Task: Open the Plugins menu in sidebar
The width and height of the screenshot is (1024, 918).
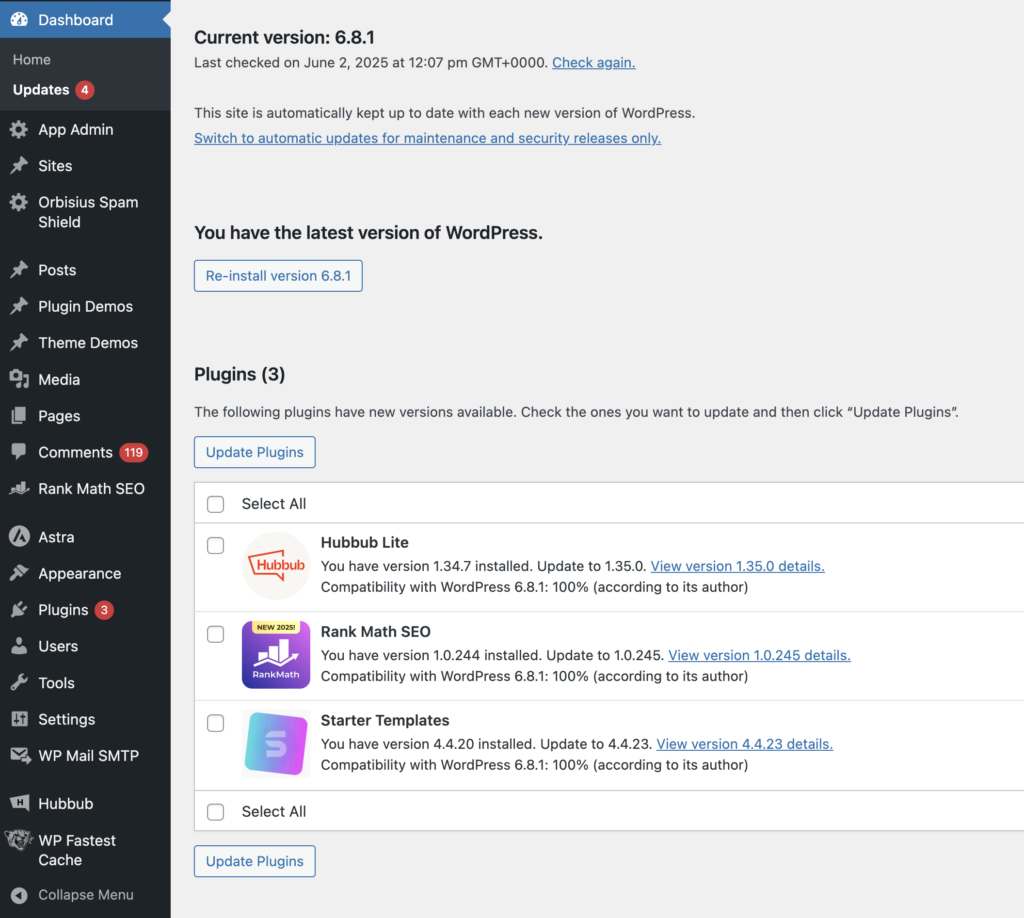Action: point(63,610)
